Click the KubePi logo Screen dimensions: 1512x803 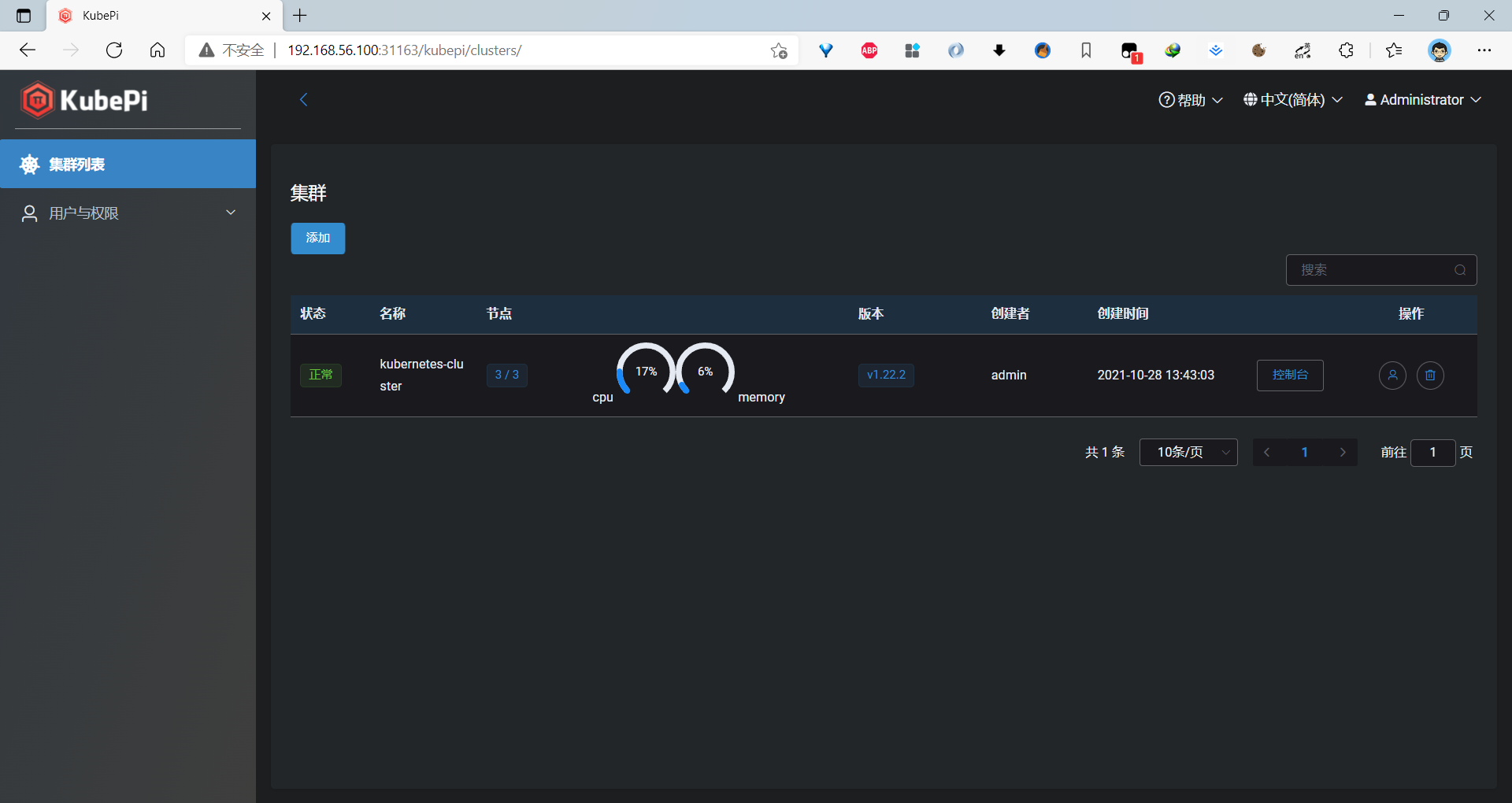pos(84,100)
